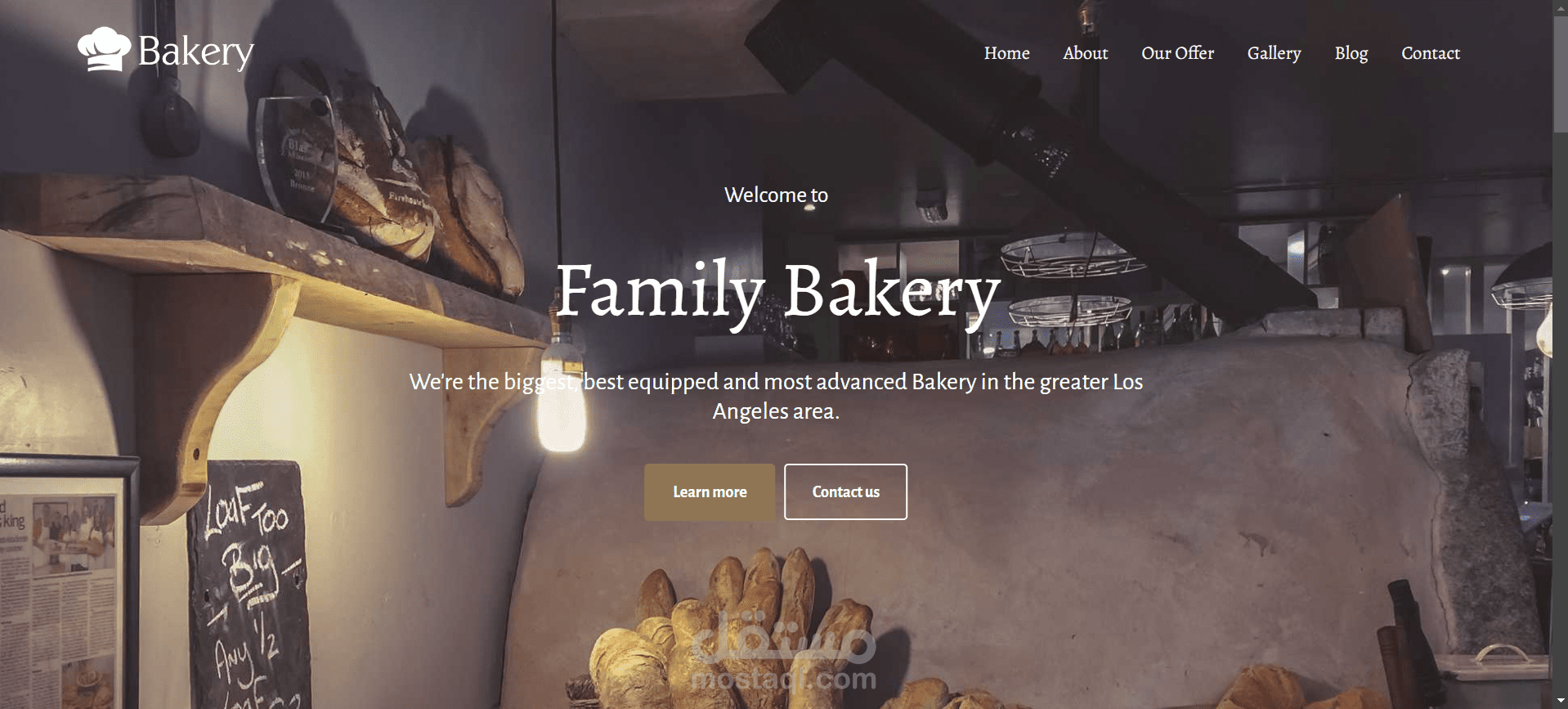Image resolution: width=1568 pixels, height=709 pixels.
Task: Click the scrollbar down arrow
Action: (1560, 702)
